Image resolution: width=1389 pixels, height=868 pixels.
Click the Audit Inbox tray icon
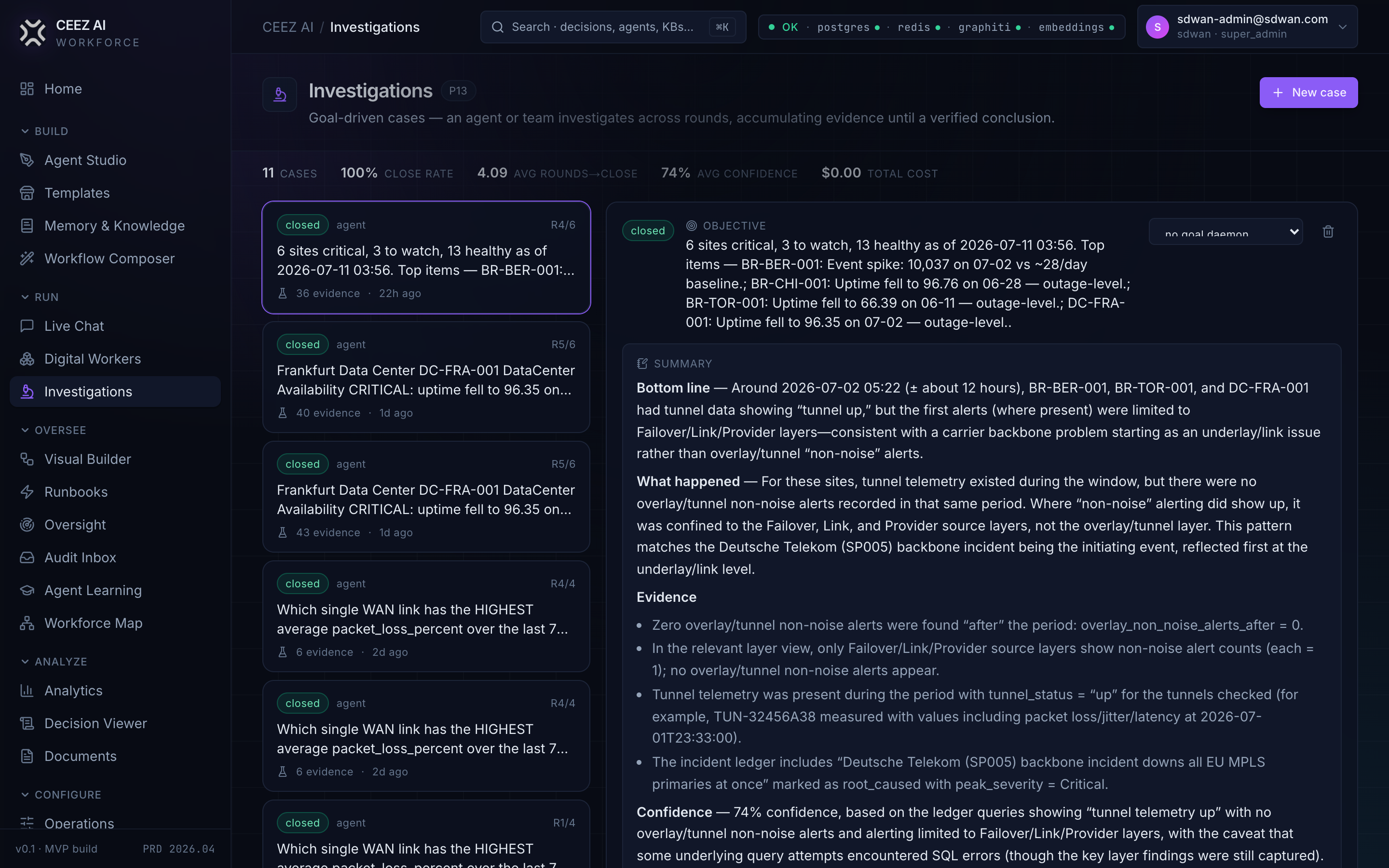coord(27,557)
